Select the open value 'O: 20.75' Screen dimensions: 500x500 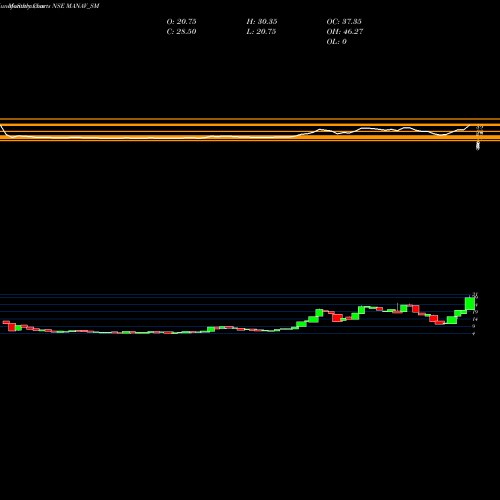pos(181,22)
